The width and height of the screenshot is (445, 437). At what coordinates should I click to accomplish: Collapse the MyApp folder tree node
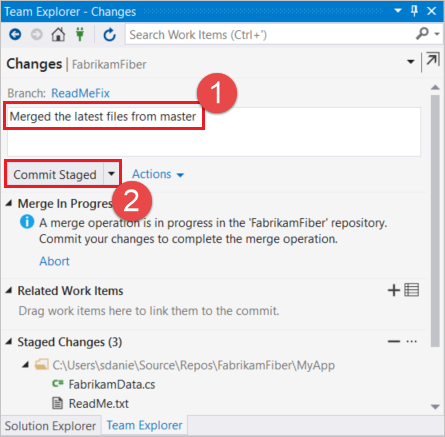point(26,365)
